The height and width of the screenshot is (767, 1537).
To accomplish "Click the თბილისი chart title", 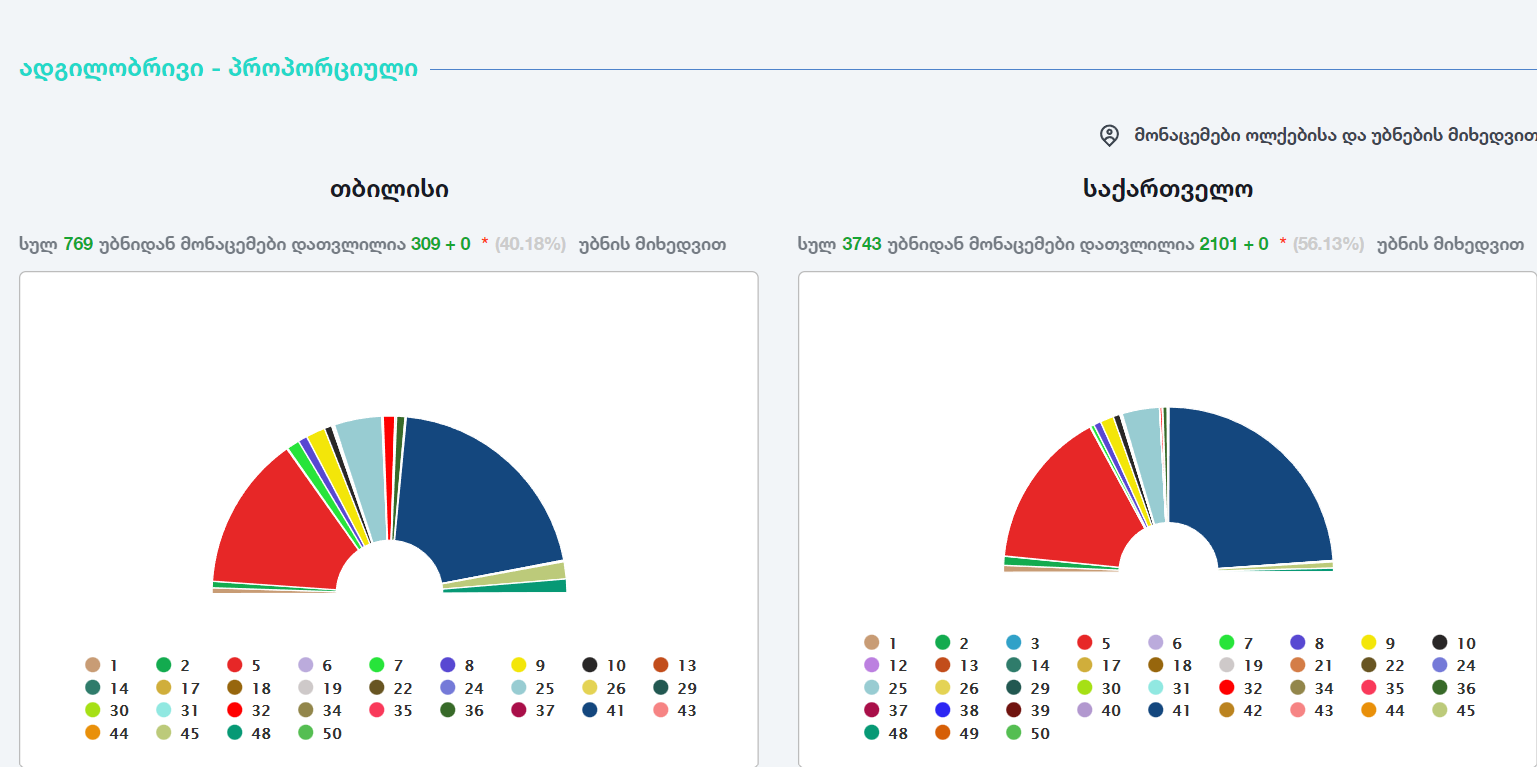I will pyautogui.click(x=389, y=189).
